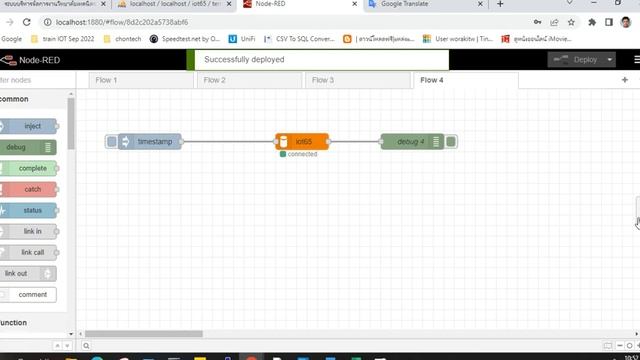640x360 pixels.
Task: Click the horizontal workspace scrollbar thumb
Action: tap(144, 334)
